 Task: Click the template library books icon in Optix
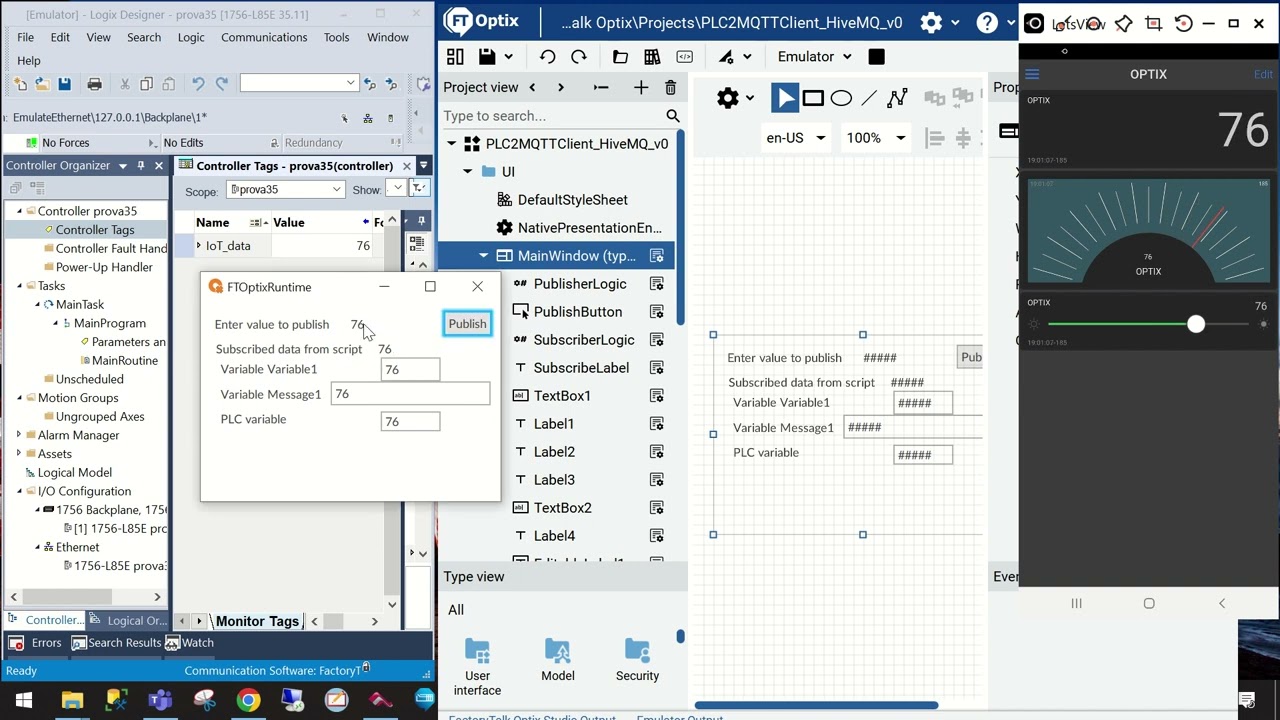click(652, 57)
